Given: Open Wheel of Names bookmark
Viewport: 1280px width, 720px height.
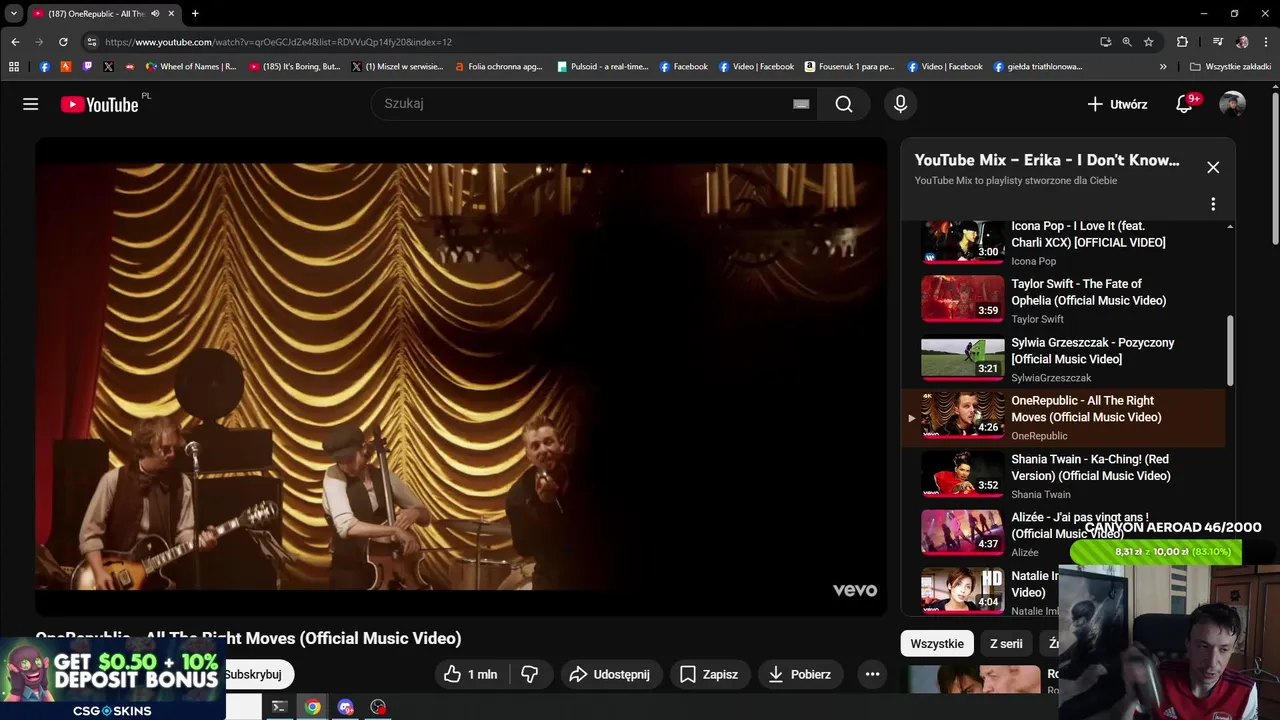Looking at the screenshot, I should tap(191, 67).
